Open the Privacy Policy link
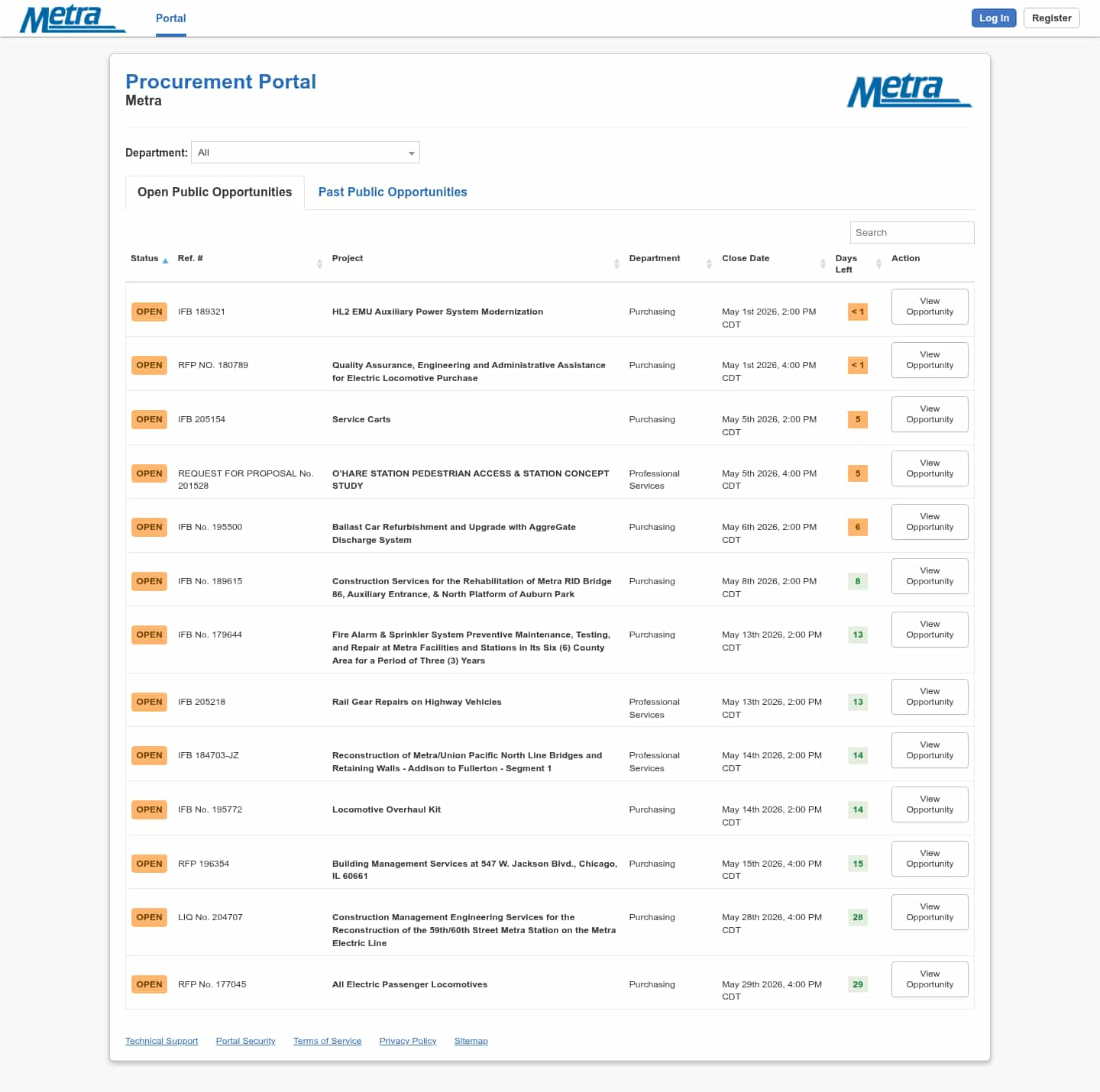 pyautogui.click(x=408, y=1042)
